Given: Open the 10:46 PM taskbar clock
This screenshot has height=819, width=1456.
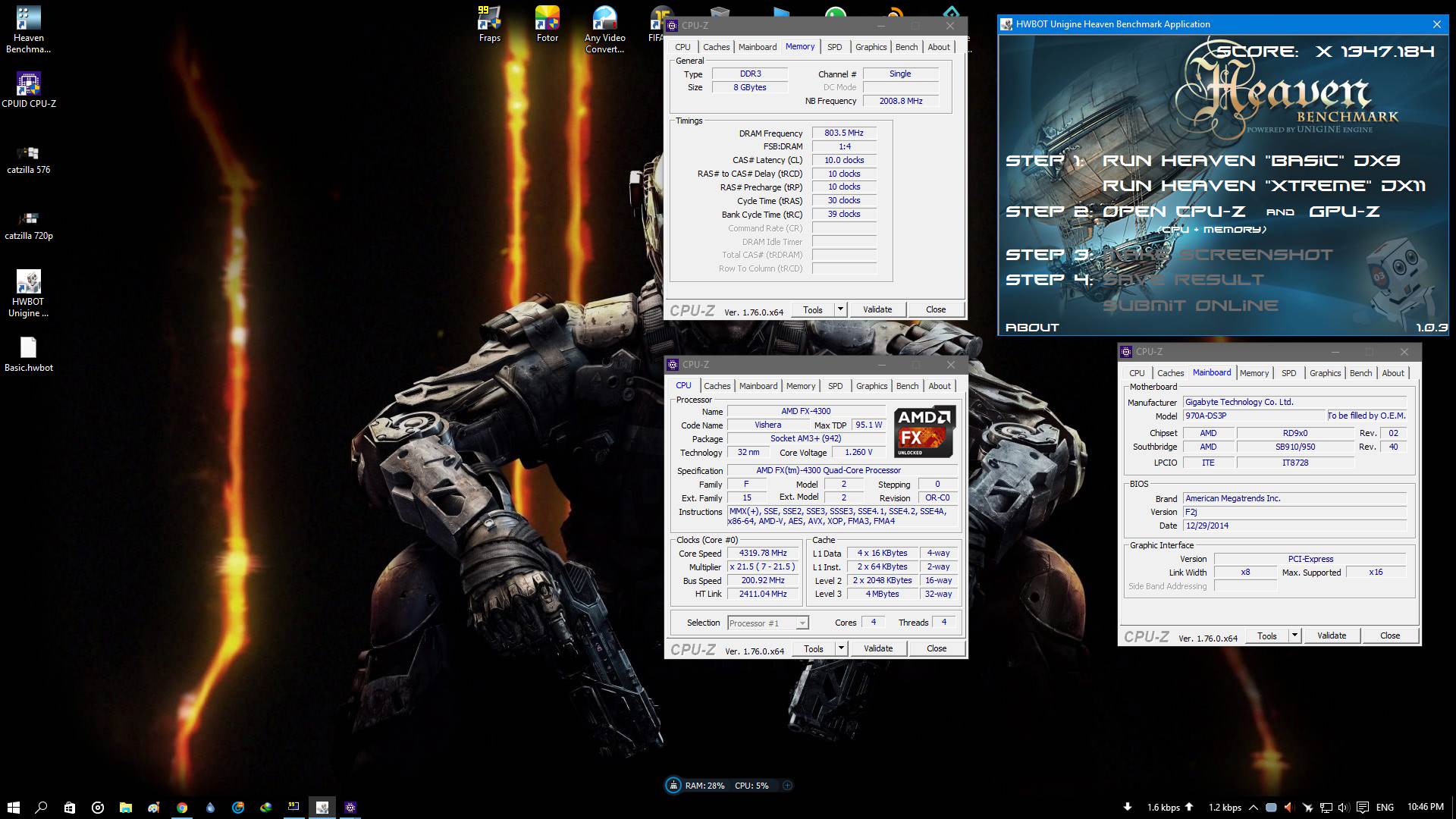Looking at the screenshot, I should (x=1425, y=807).
